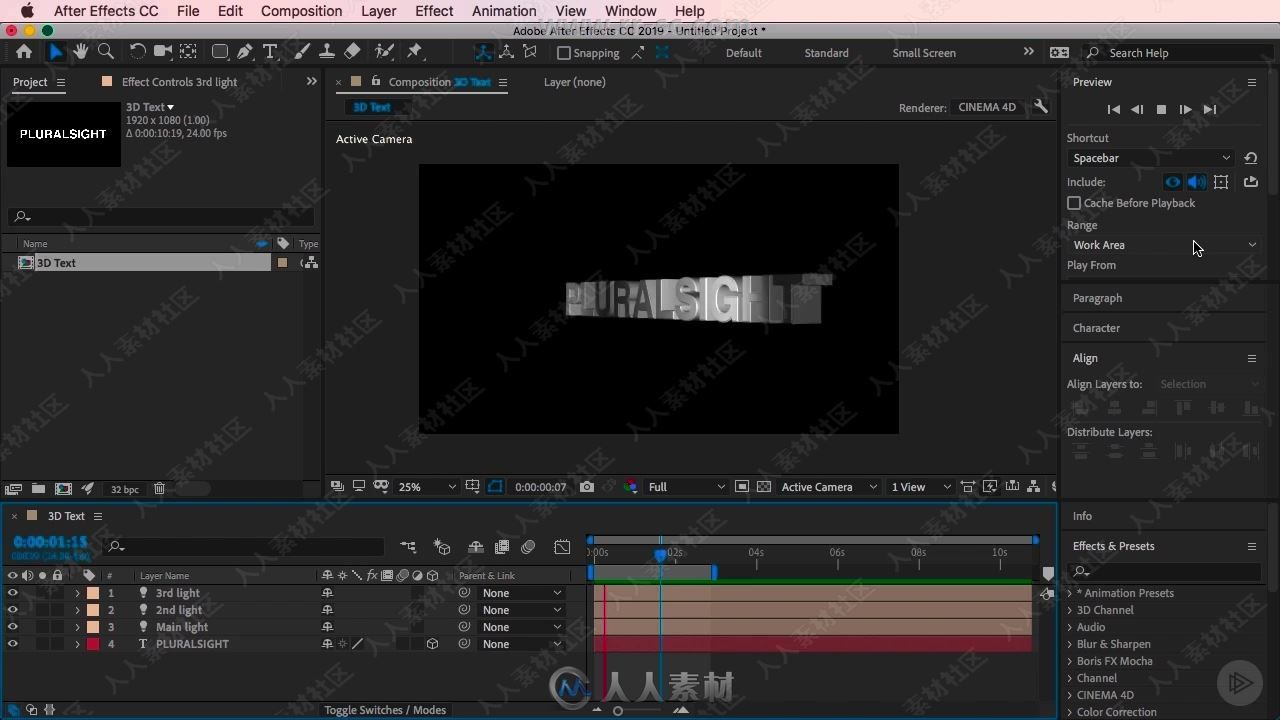Select the Home icon in the toolbar
Image resolution: width=1280 pixels, height=720 pixels.
tap(24, 52)
